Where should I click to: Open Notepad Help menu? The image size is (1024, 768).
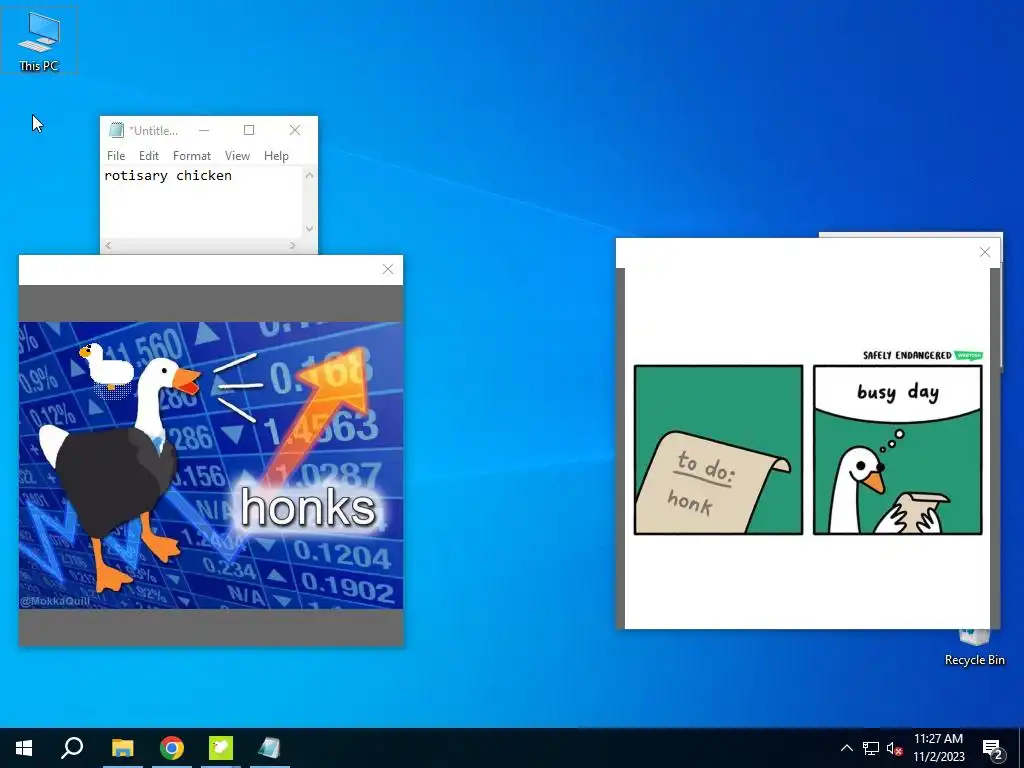[276, 155]
